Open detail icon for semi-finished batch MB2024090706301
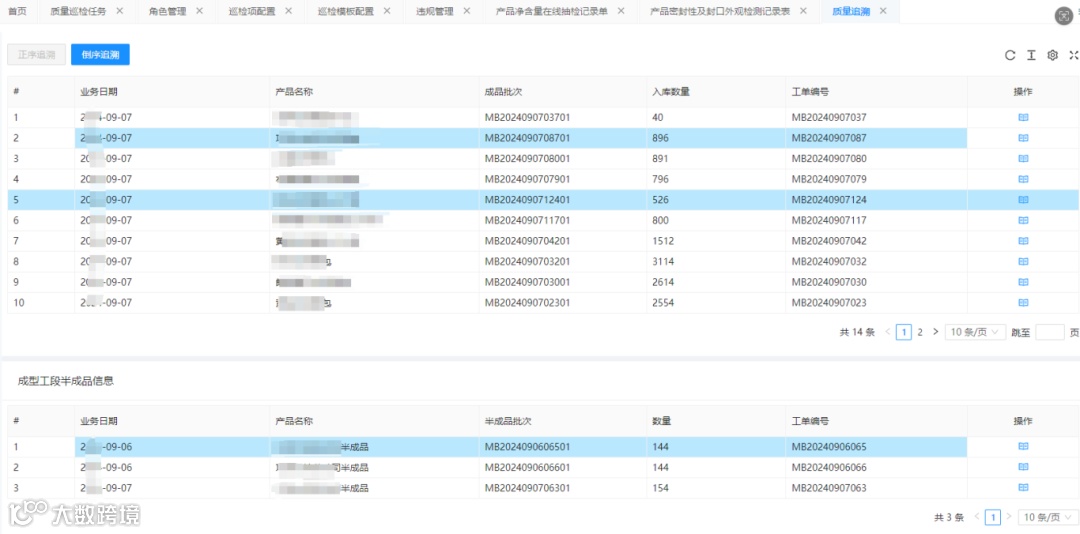The image size is (1080, 534). [x=1023, y=488]
